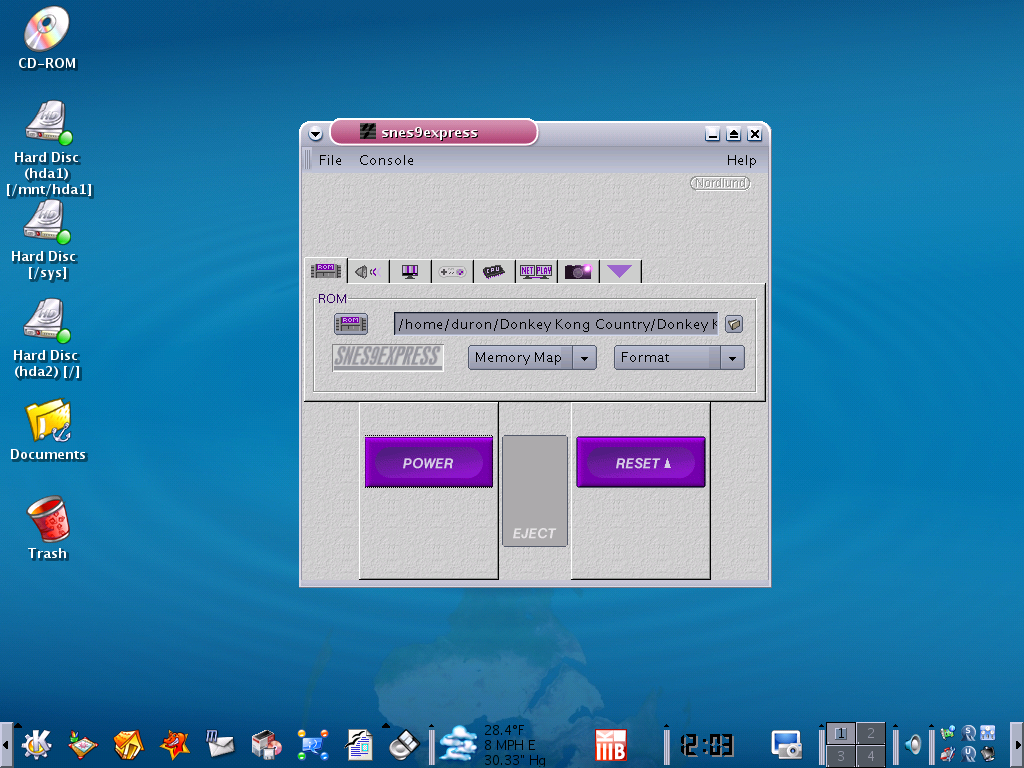Click the ROM cartridge icon button
The width and height of the screenshot is (1024, 768).
pyautogui.click(x=351, y=324)
